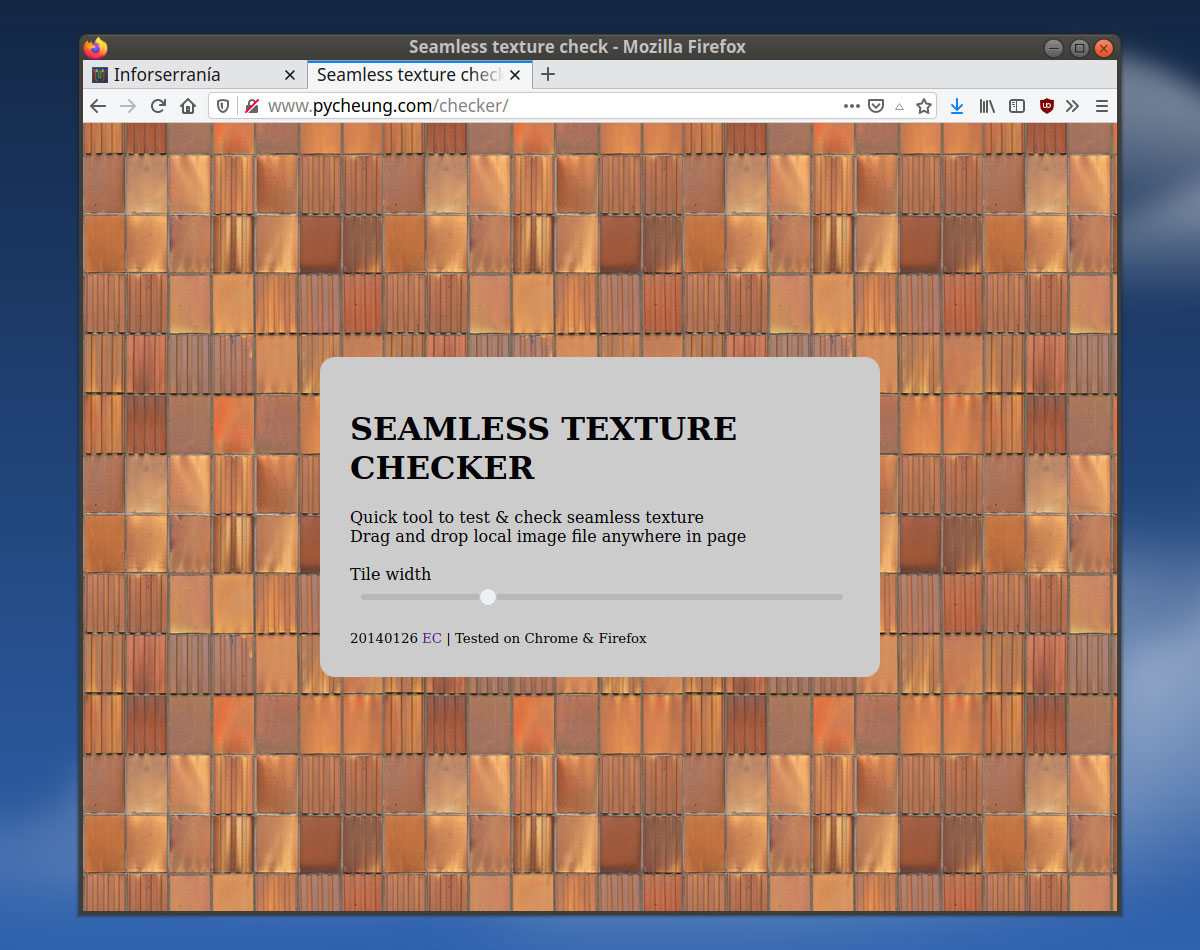Open the Firefox Library
This screenshot has width=1200, height=950.
click(987, 105)
